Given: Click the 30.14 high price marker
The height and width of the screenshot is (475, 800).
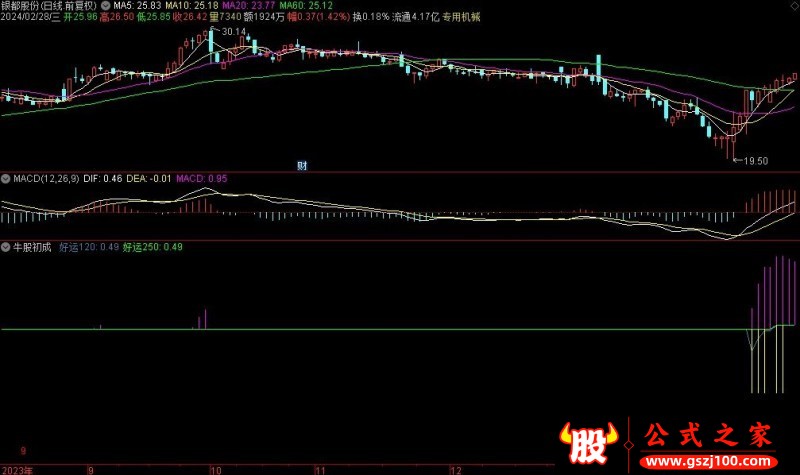Looking at the screenshot, I should coord(232,32).
